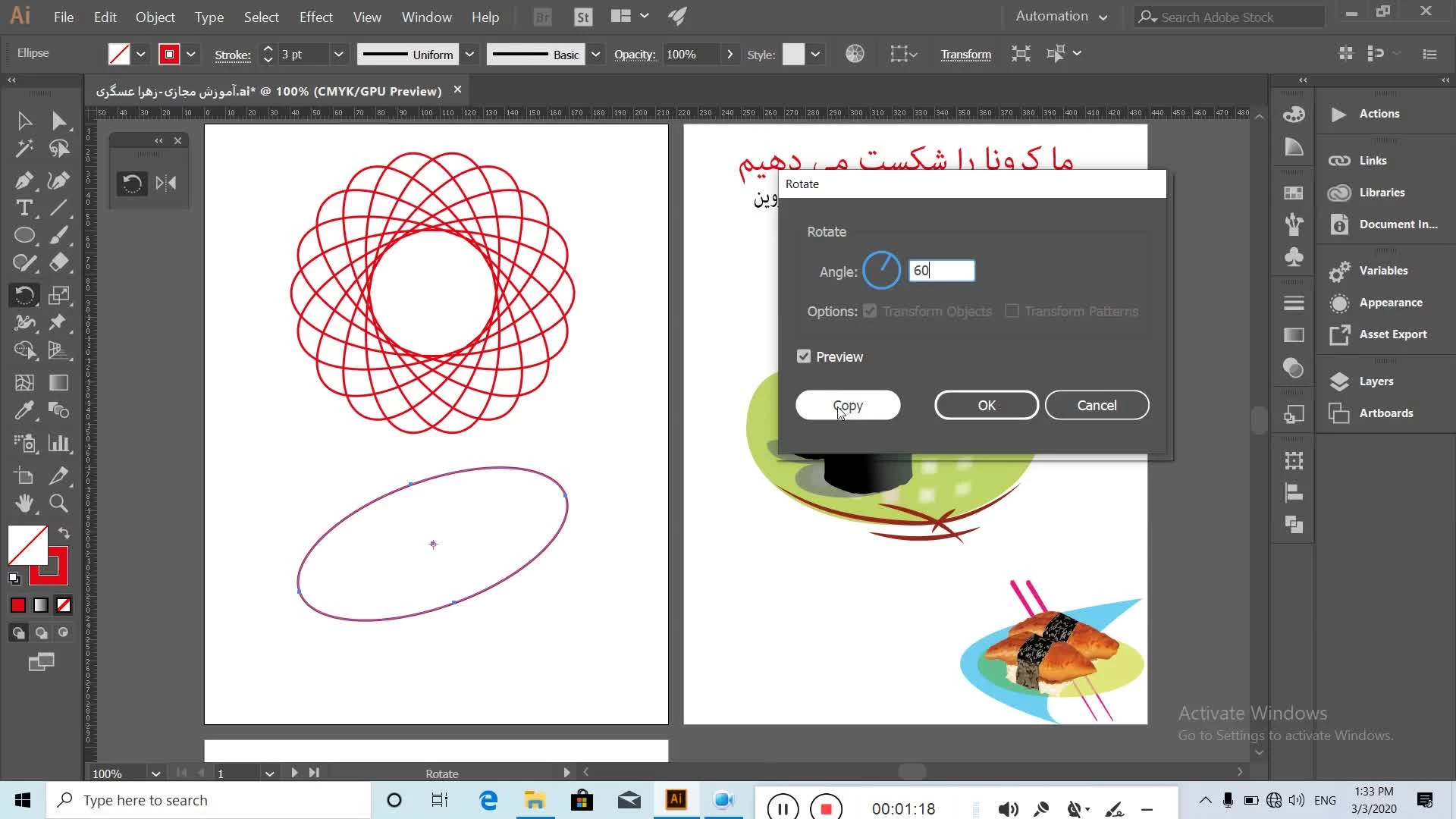Open the Artboards panel
This screenshot has width=1456, height=819.
pyautogui.click(x=1385, y=413)
